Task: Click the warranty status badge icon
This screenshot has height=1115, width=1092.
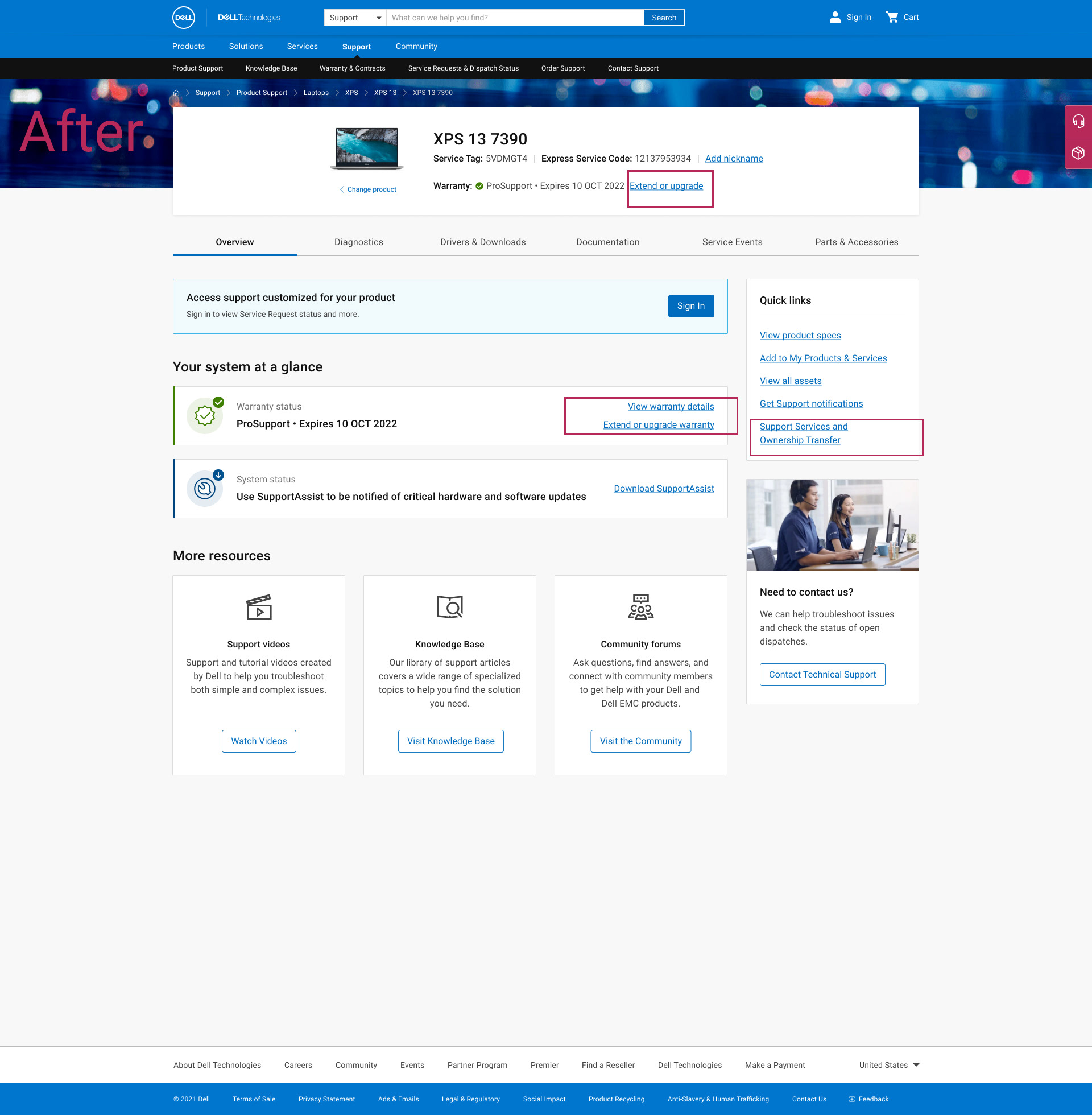Action: pos(205,415)
